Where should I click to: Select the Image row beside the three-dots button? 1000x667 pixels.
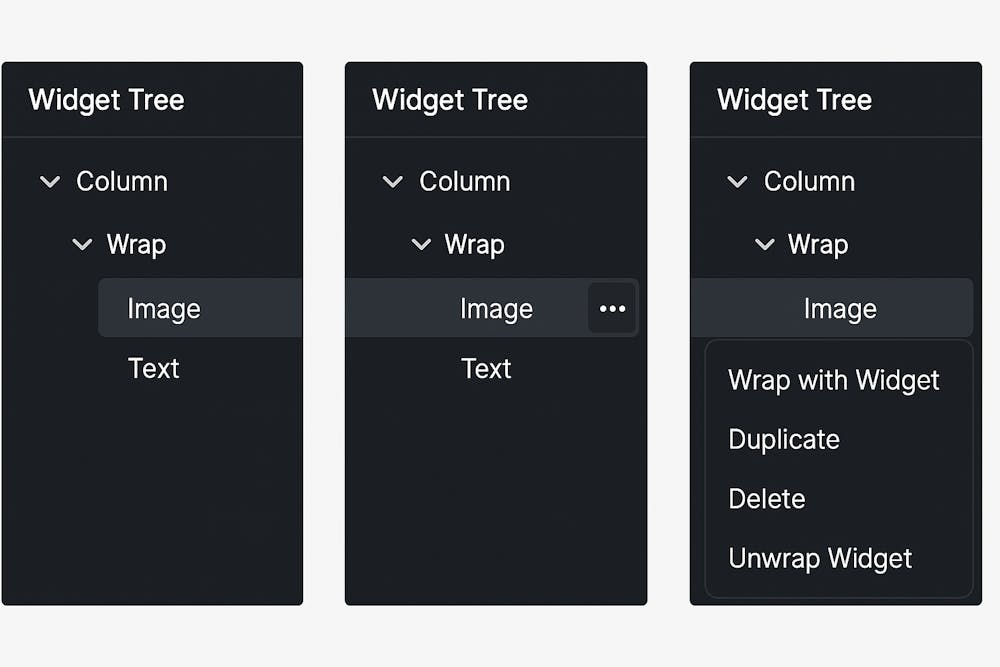click(496, 309)
